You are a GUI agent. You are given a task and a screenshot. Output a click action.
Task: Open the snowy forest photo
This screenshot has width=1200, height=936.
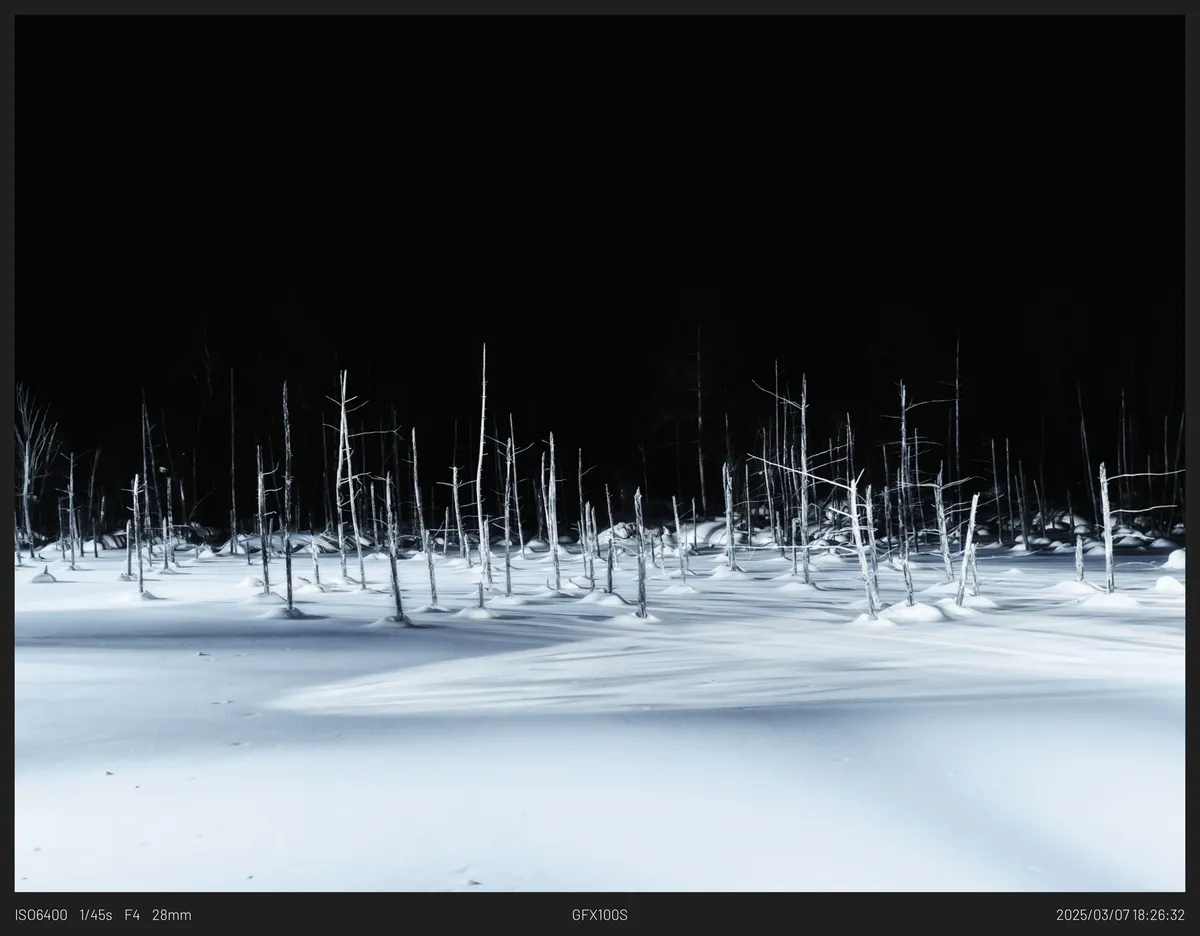coord(600,453)
